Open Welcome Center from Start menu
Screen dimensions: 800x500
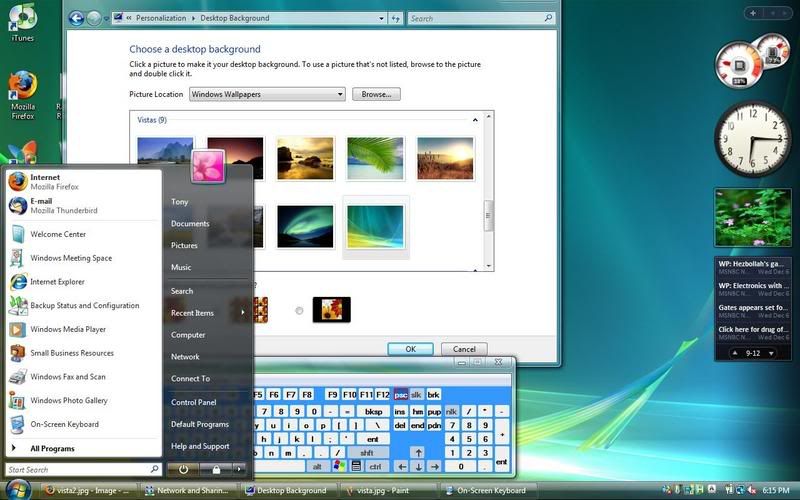pos(84,234)
